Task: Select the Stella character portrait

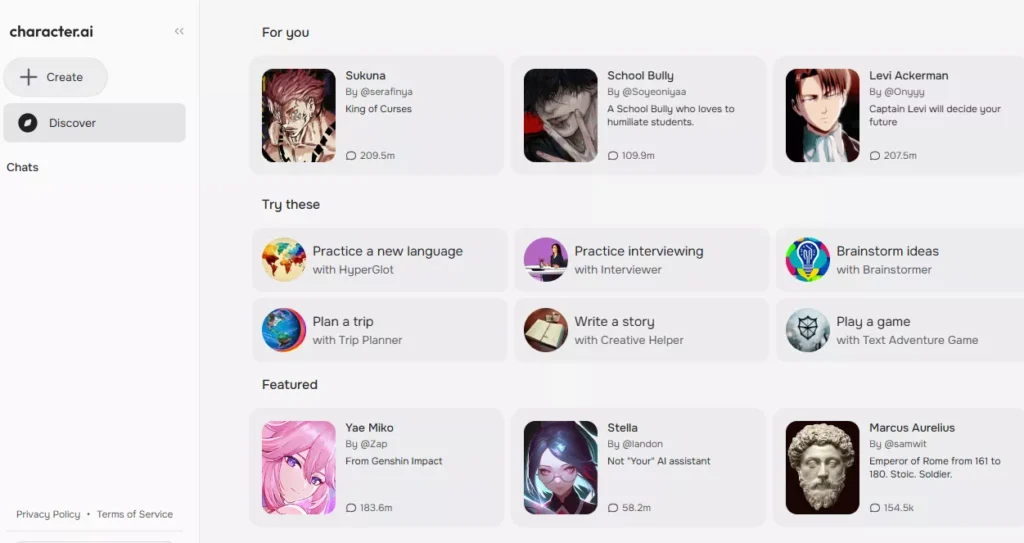Action: [x=560, y=467]
